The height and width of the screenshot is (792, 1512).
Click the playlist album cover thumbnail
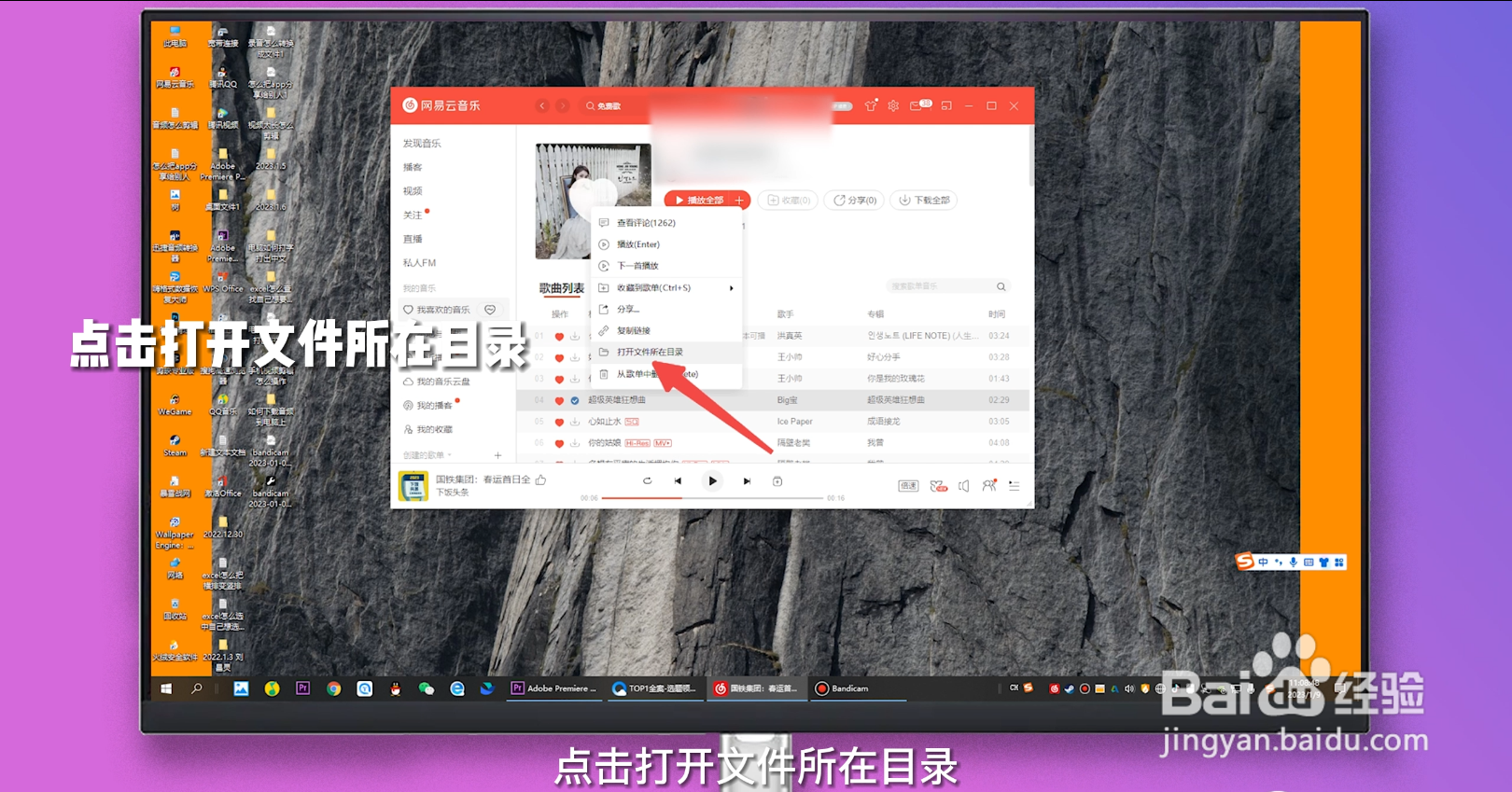click(x=593, y=201)
